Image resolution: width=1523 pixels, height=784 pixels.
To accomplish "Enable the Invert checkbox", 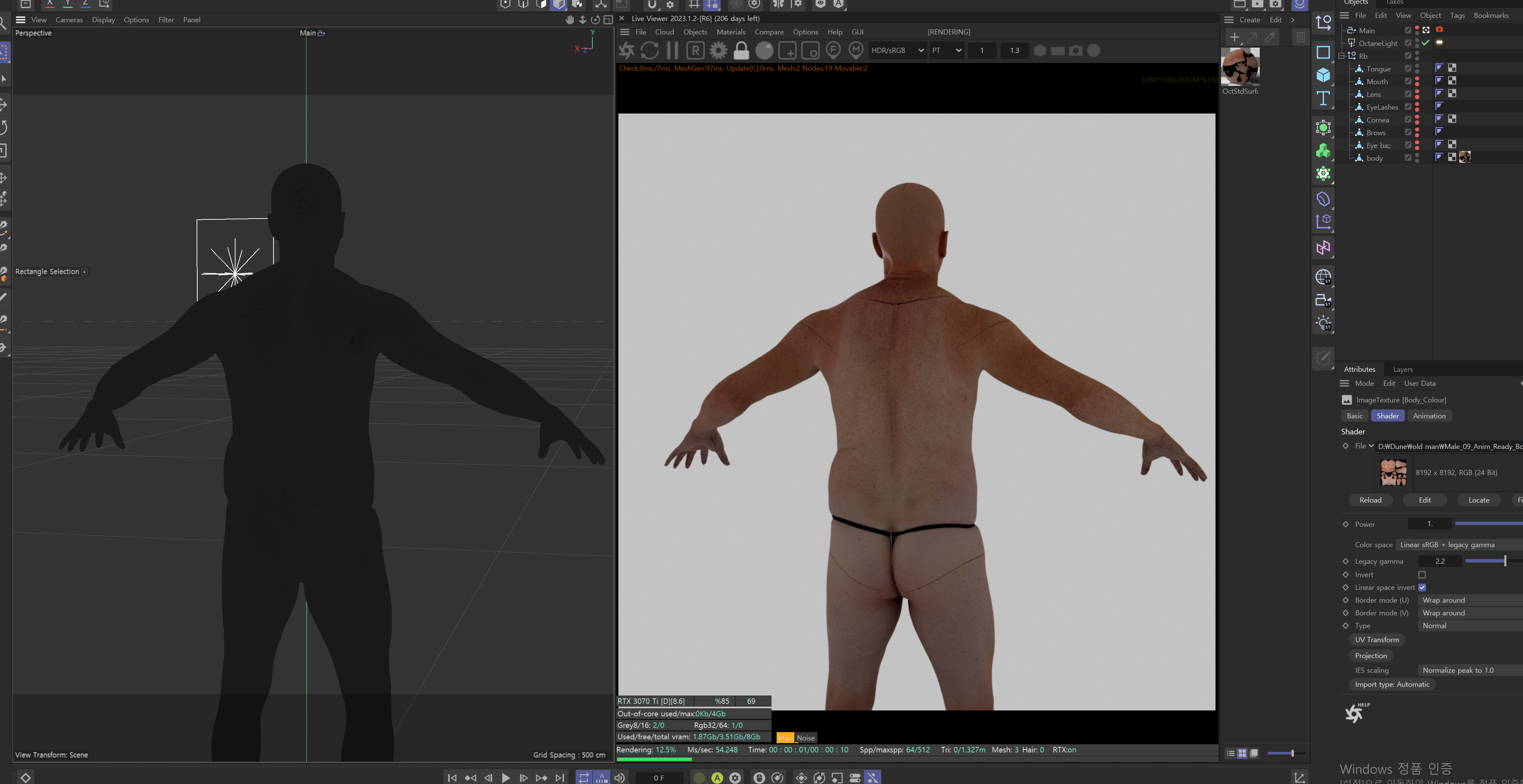I will point(1422,575).
